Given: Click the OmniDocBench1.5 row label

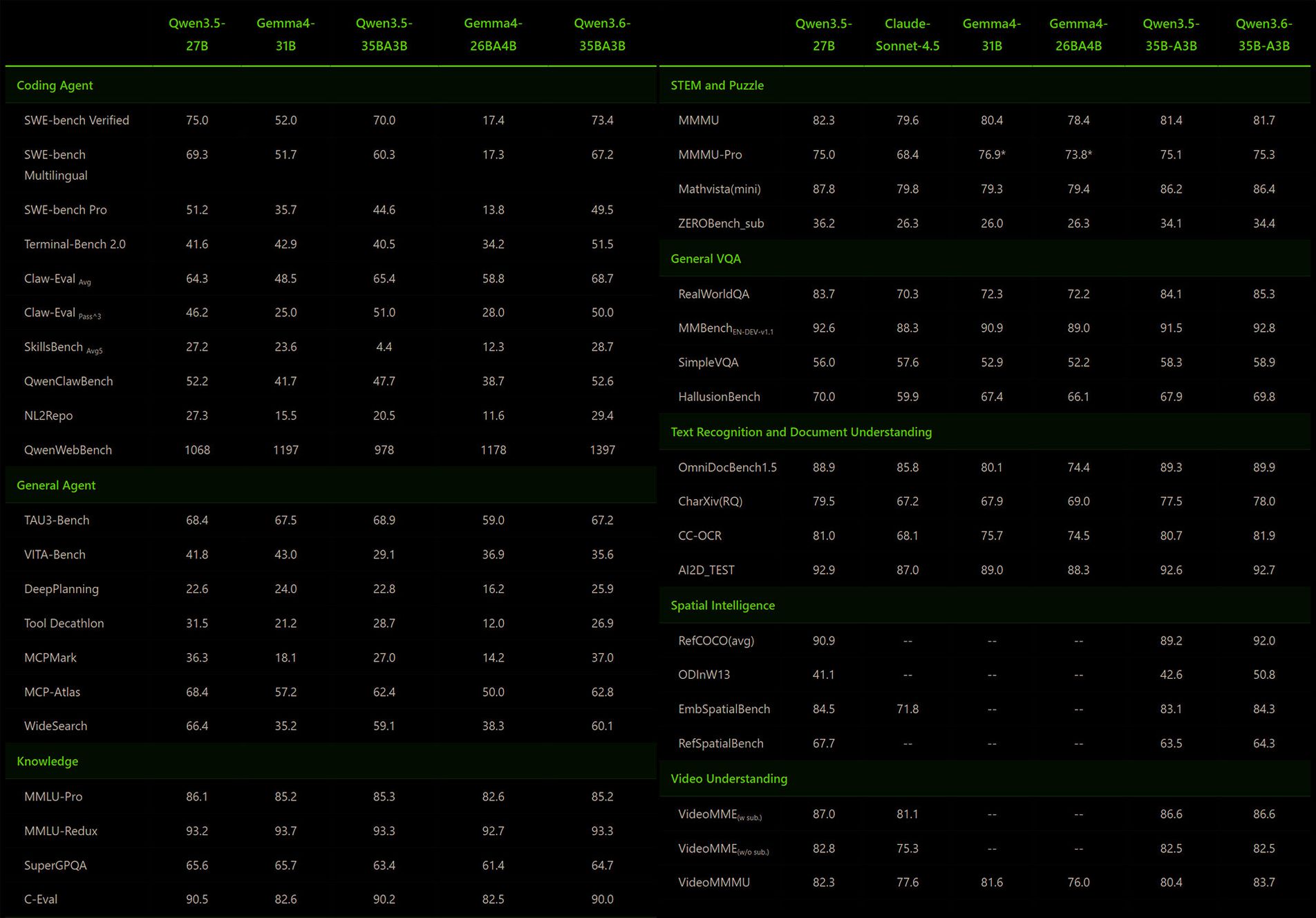Looking at the screenshot, I should click(727, 467).
